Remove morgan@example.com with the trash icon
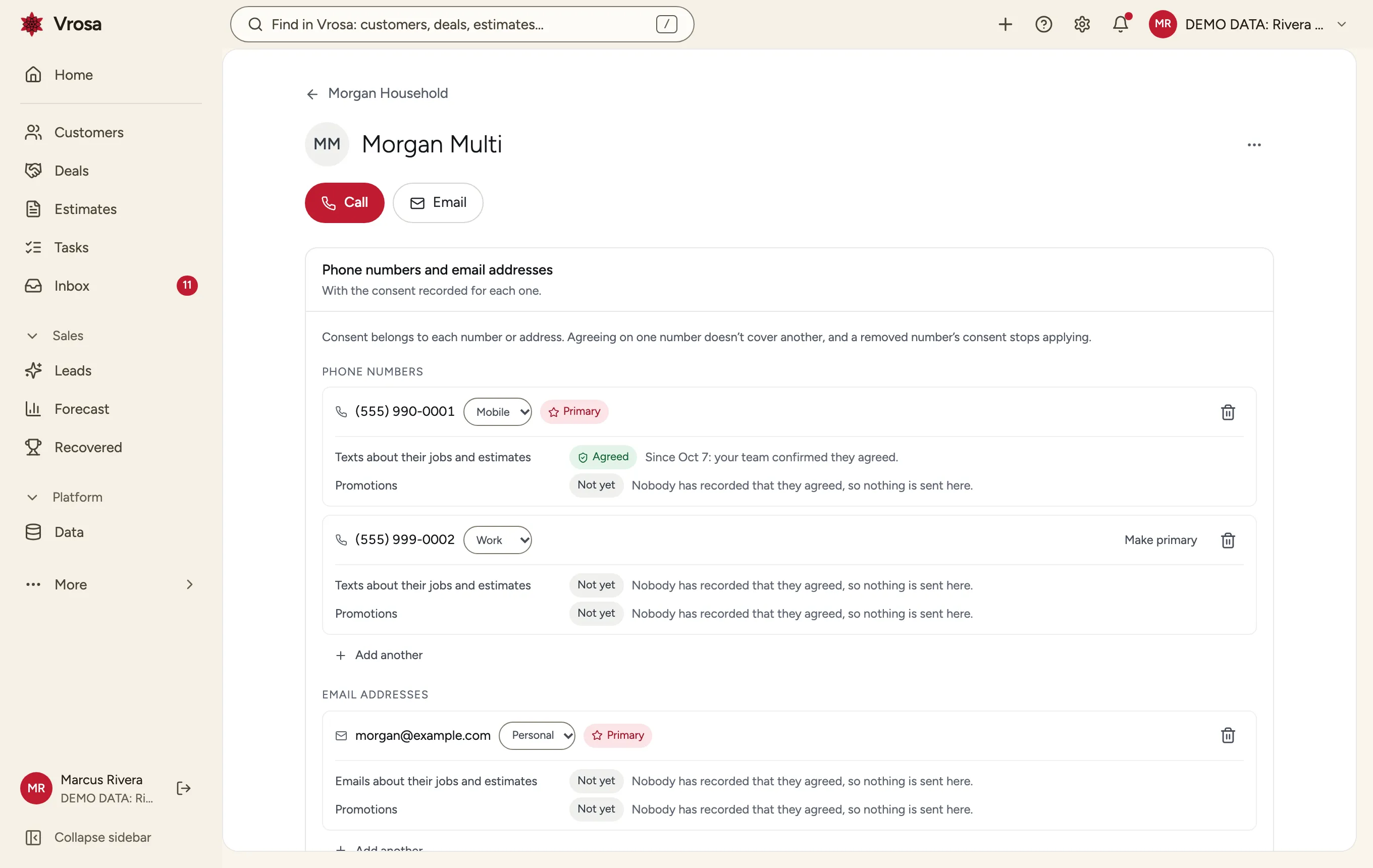This screenshot has width=1373, height=868. (1228, 735)
